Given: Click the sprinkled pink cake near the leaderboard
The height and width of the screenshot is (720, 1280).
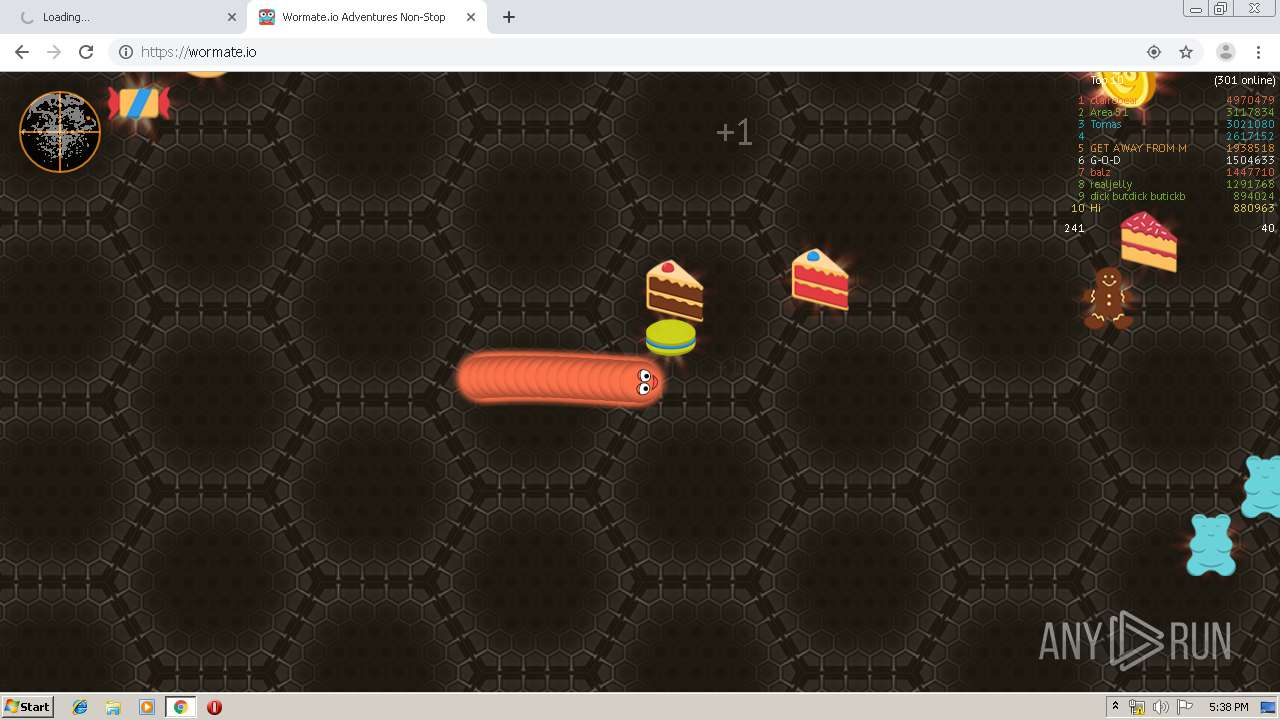Looking at the screenshot, I should (x=1148, y=242).
